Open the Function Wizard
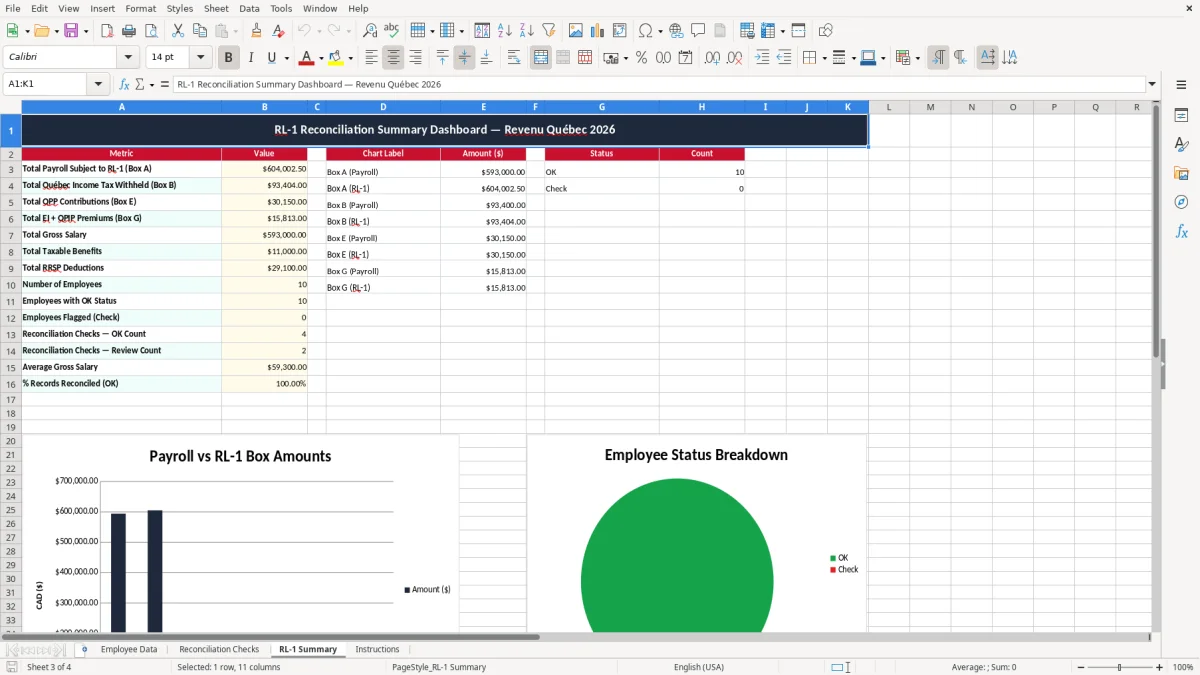 [124, 84]
